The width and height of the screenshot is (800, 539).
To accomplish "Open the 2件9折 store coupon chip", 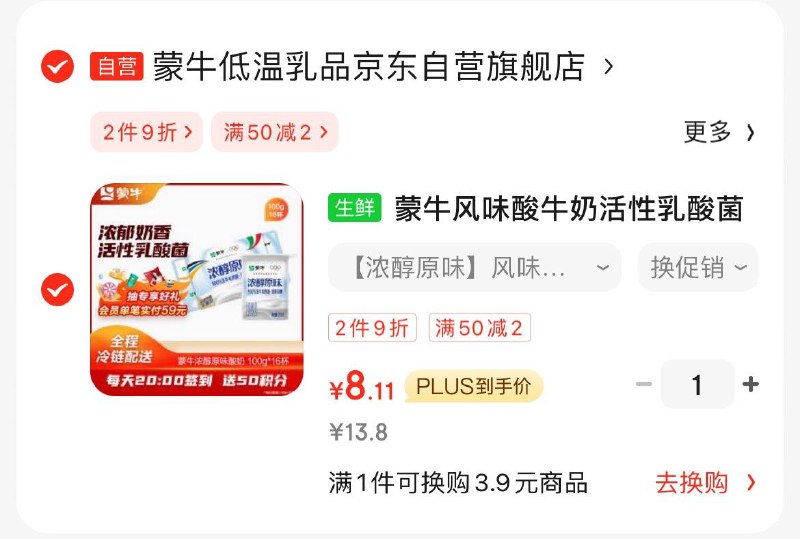I will (147, 132).
